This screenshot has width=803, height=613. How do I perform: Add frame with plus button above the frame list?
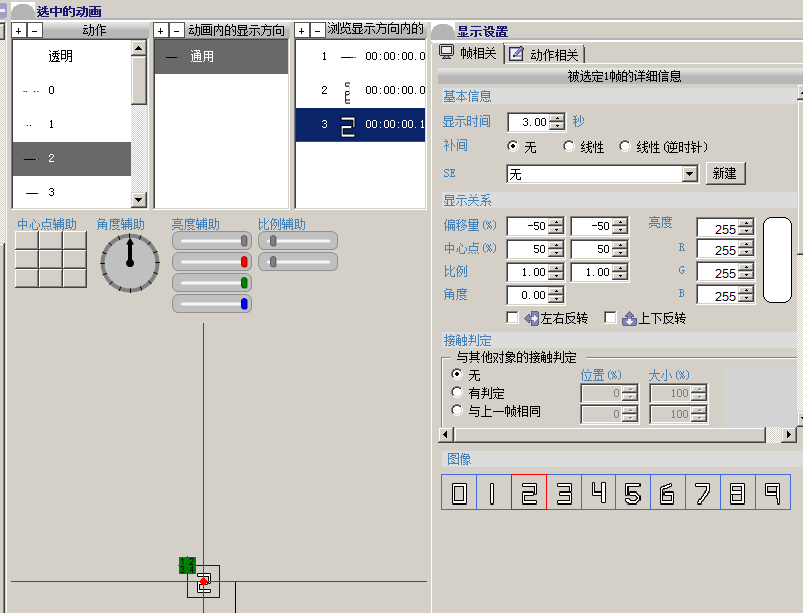tap(302, 31)
